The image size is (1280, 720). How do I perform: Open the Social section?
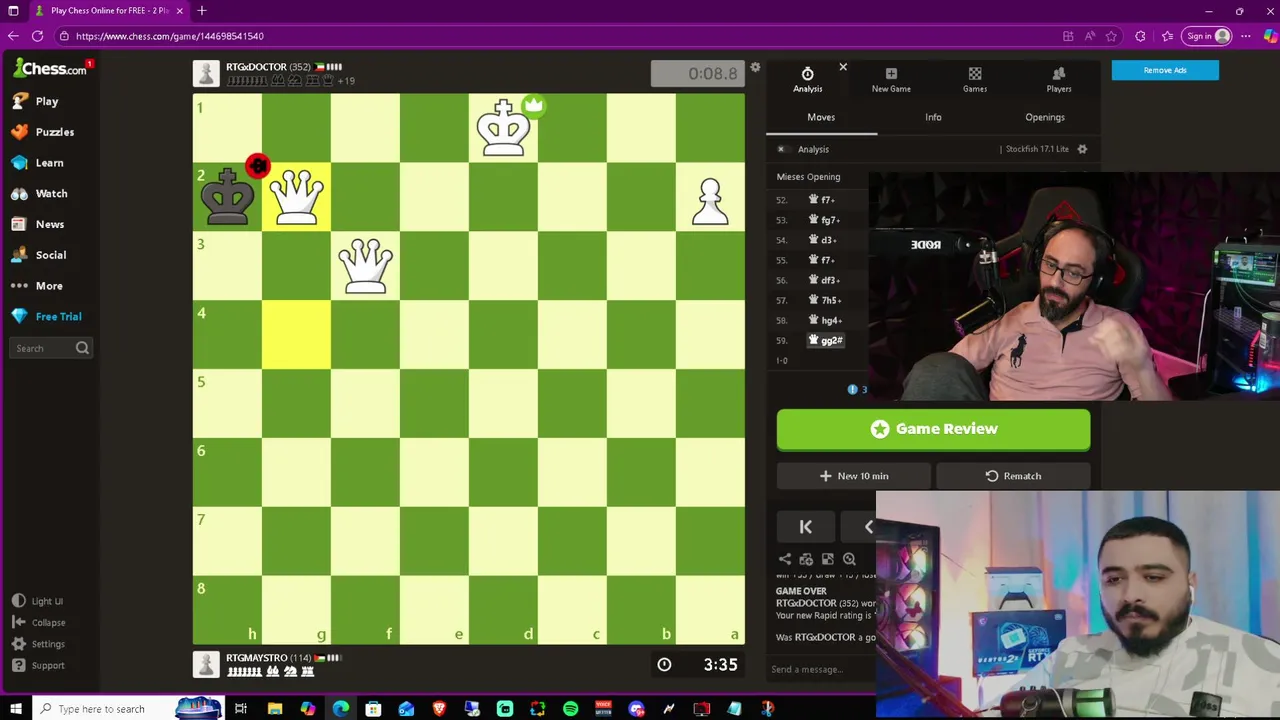click(x=39, y=255)
